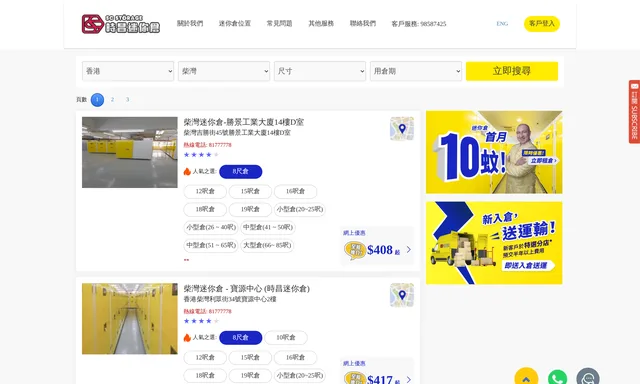Select 大型倉(66~ 85呎) size option
The image size is (640, 384).
(x=267, y=245)
